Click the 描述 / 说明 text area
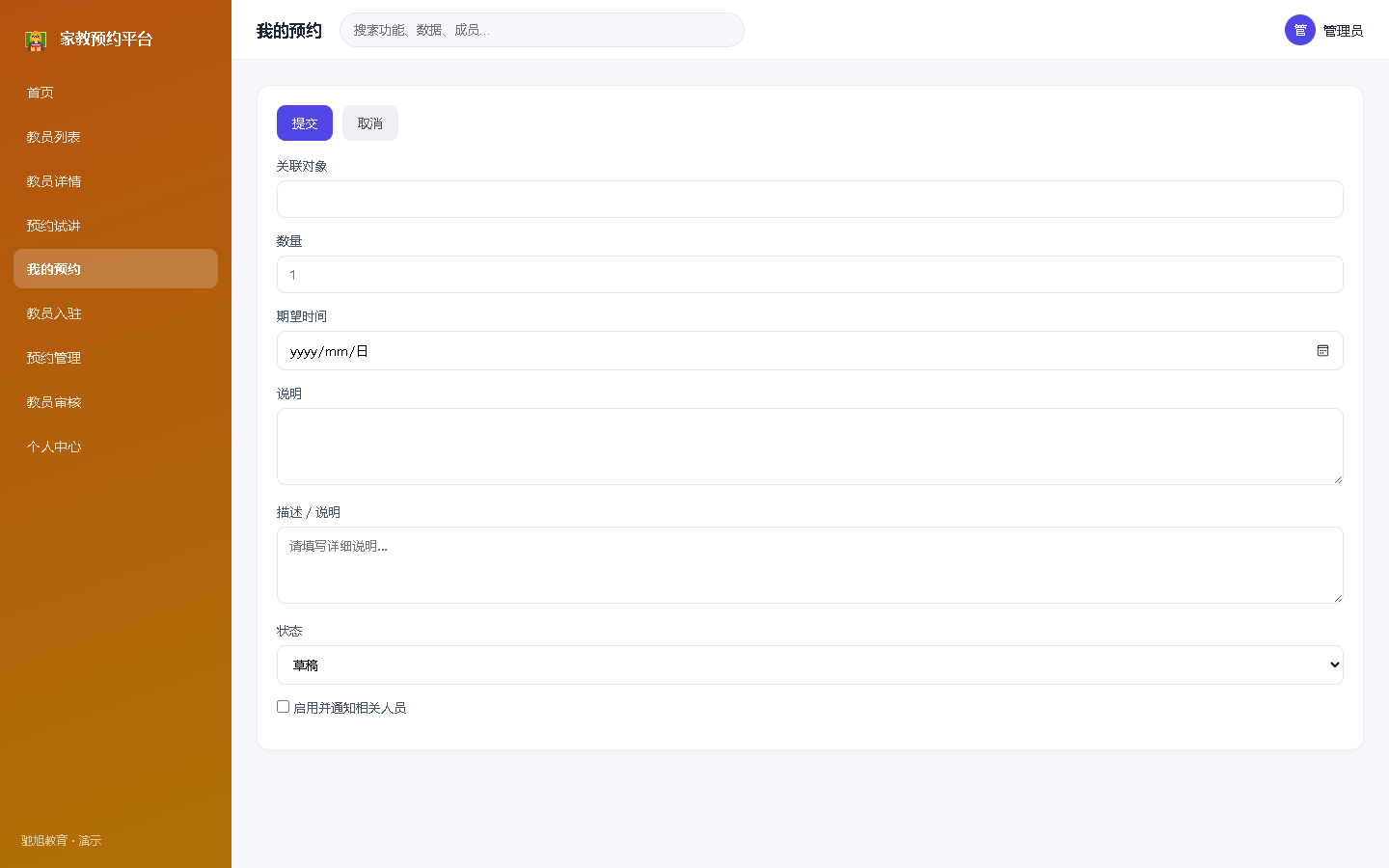This screenshot has width=1389, height=868. 810,565
